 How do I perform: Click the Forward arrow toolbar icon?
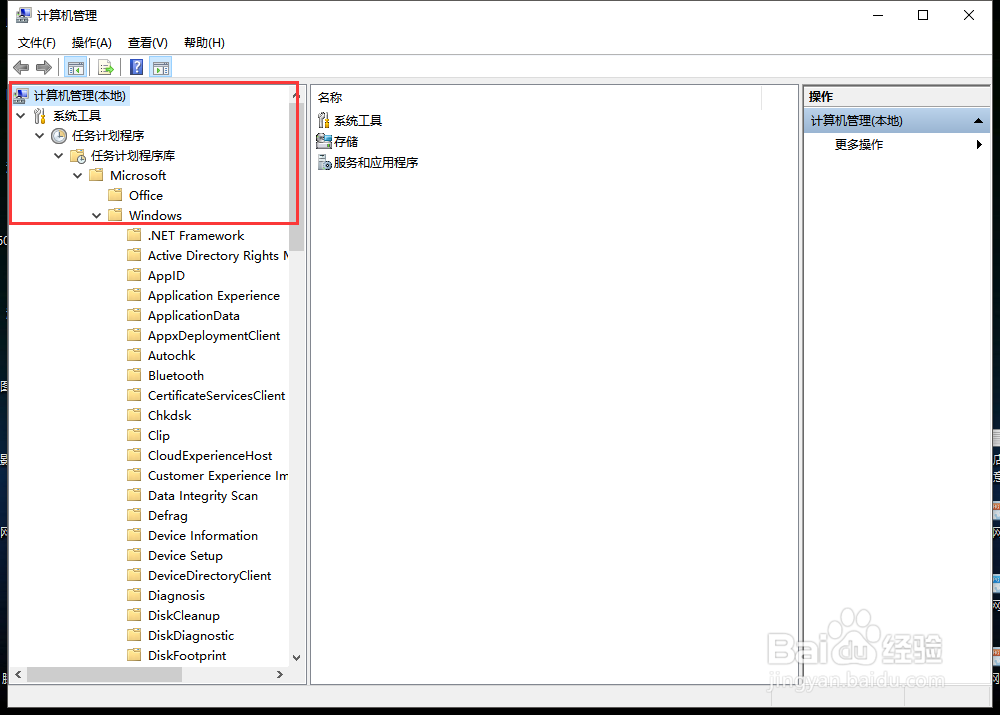(44, 67)
